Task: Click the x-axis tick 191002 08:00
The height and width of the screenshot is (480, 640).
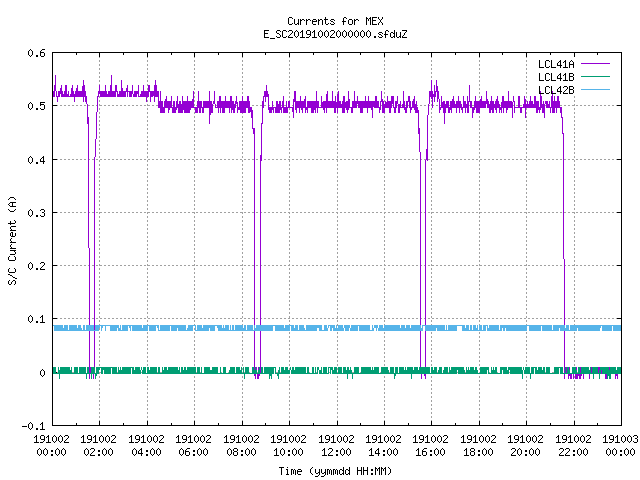Action: click(x=241, y=445)
